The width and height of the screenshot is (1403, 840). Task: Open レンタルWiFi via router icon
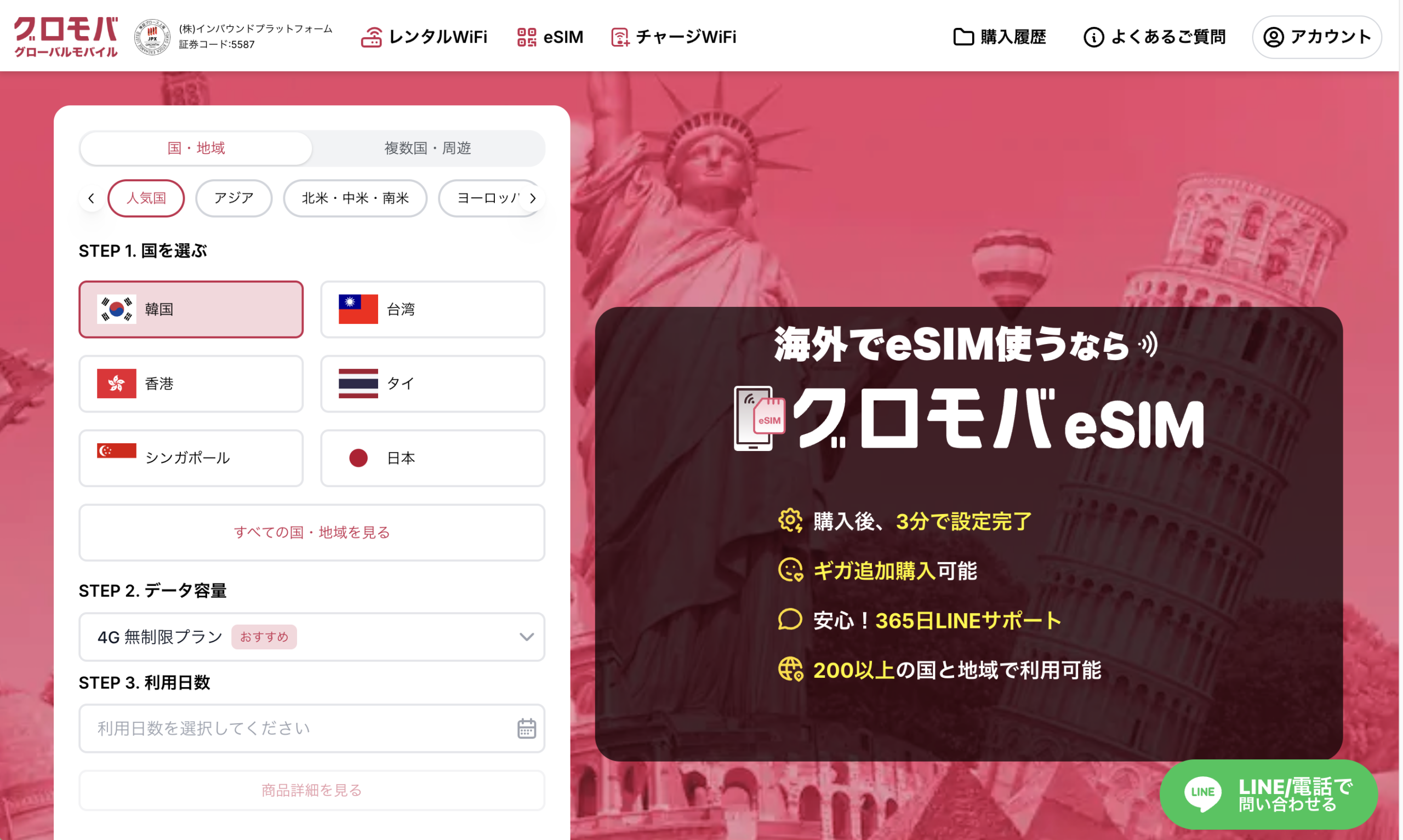(x=371, y=37)
